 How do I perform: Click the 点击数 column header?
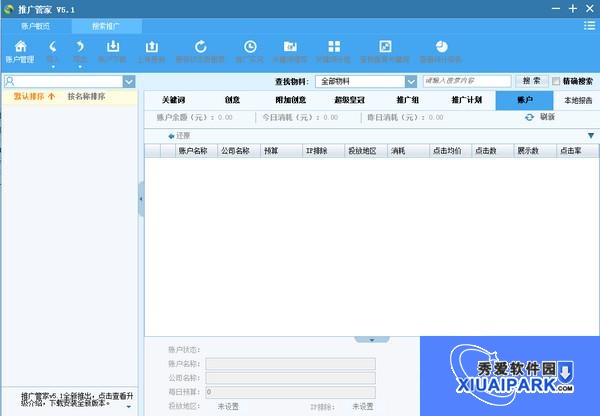[492, 151]
